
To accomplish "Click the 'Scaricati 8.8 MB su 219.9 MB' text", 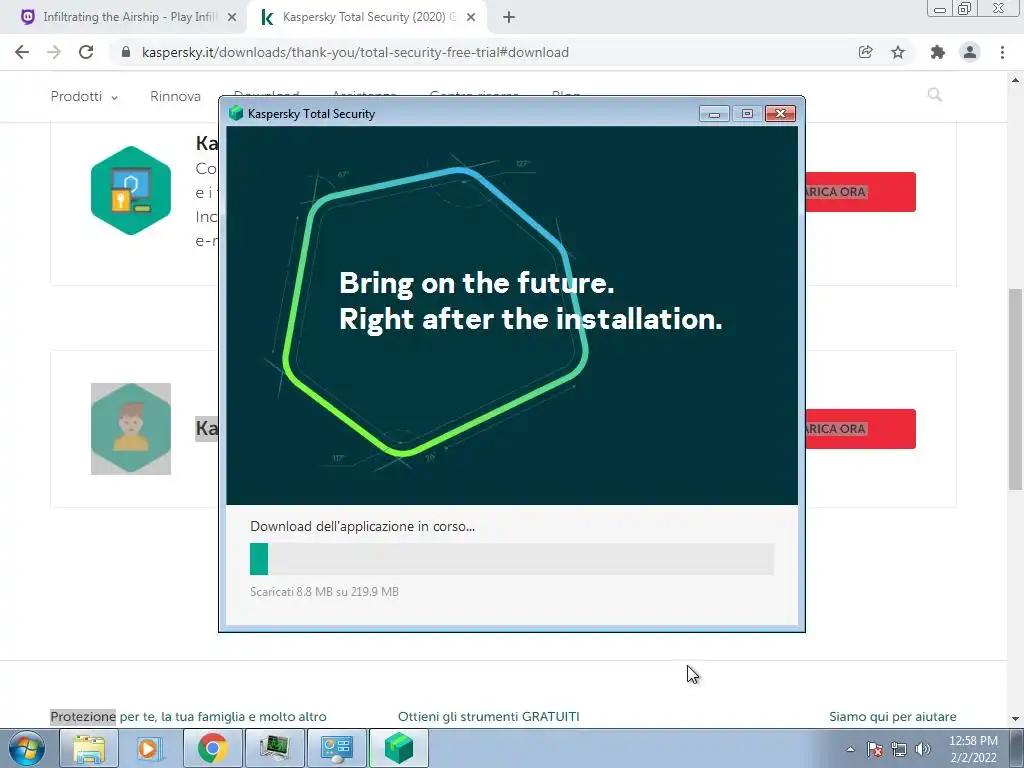I will click(324, 592).
